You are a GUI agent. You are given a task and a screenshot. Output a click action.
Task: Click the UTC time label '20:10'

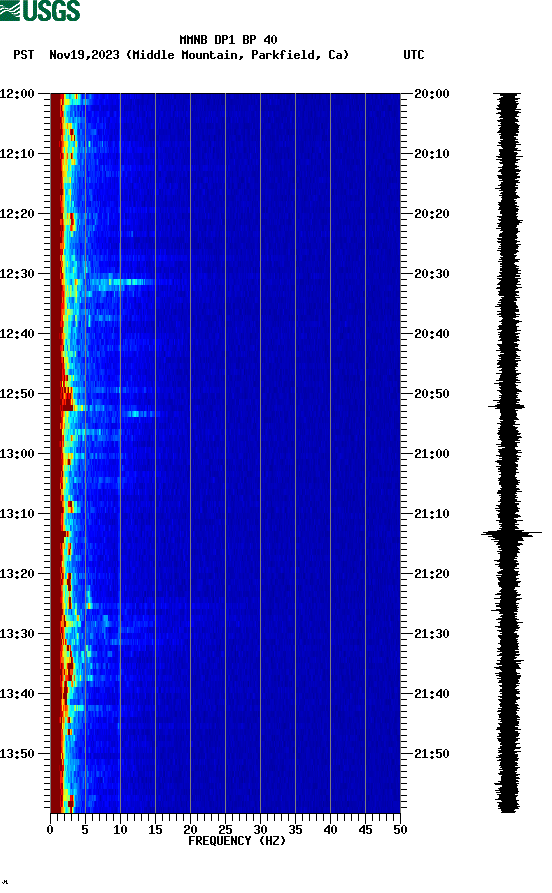pos(432,154)
